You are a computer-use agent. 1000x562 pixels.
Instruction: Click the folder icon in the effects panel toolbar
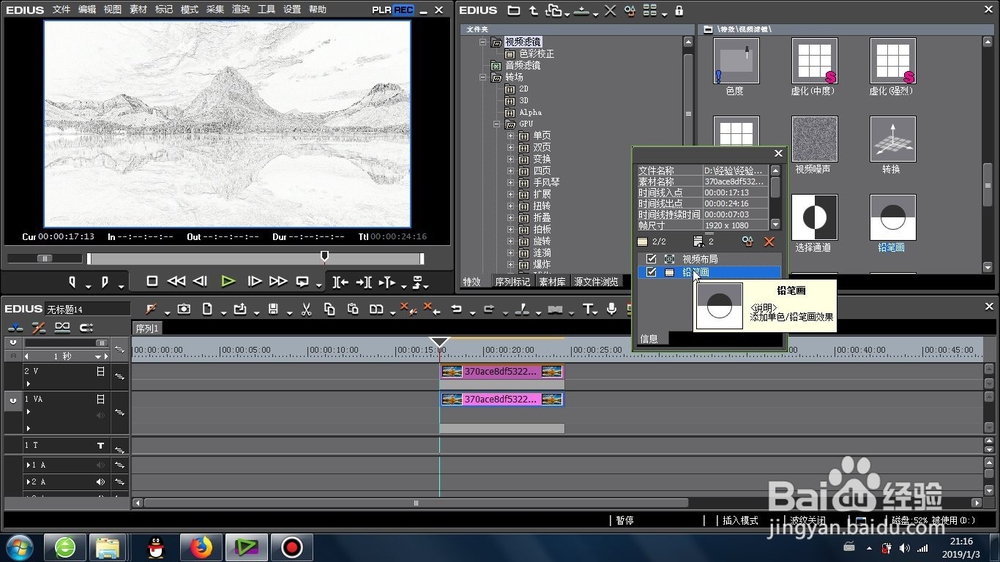pos(514,10)
